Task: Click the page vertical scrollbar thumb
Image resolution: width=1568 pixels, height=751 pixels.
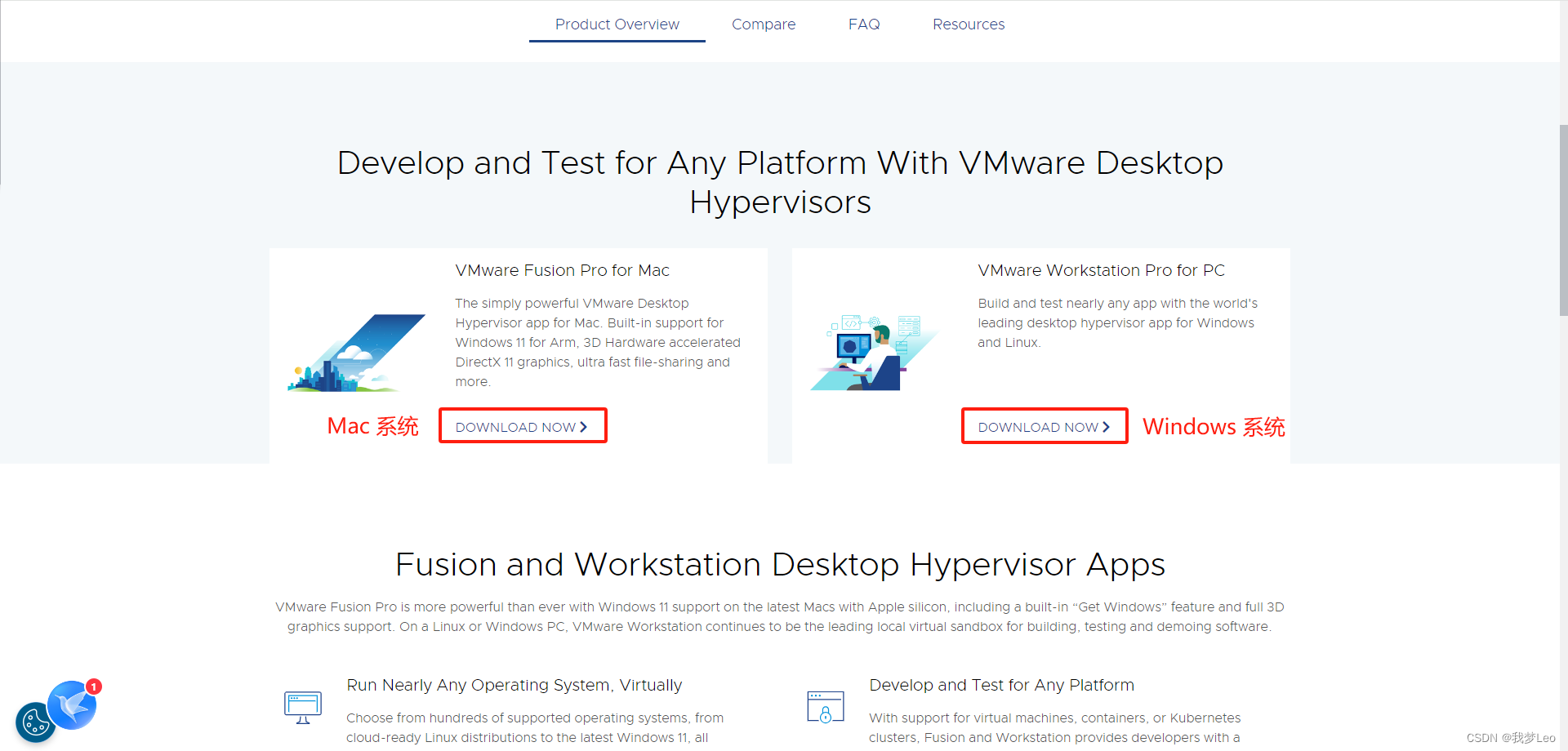Action: click(1563, 220)
